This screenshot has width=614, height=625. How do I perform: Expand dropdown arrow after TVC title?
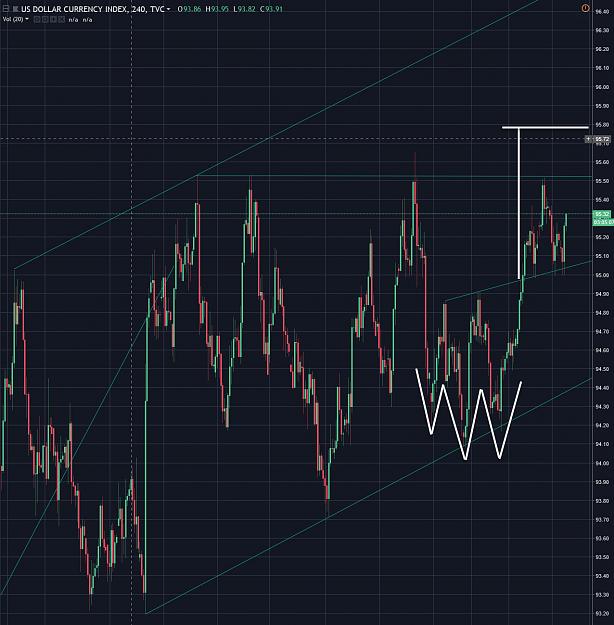point(168,9)
